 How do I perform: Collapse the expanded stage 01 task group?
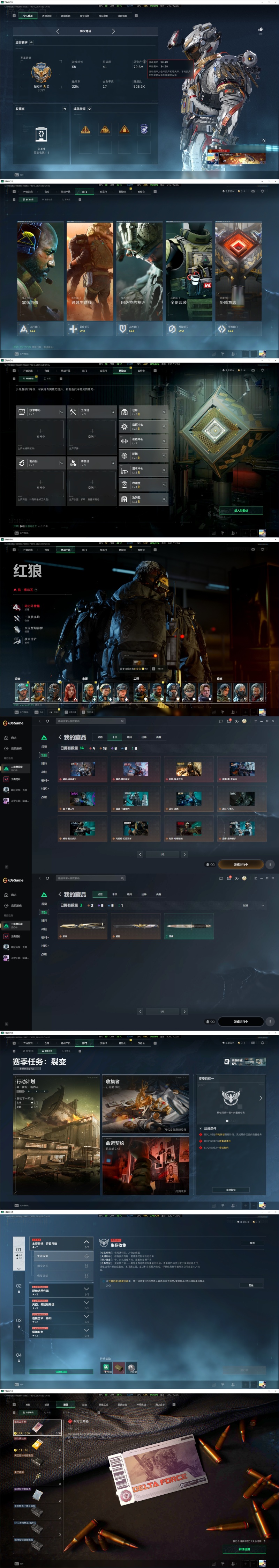(x=86, y=1242)
